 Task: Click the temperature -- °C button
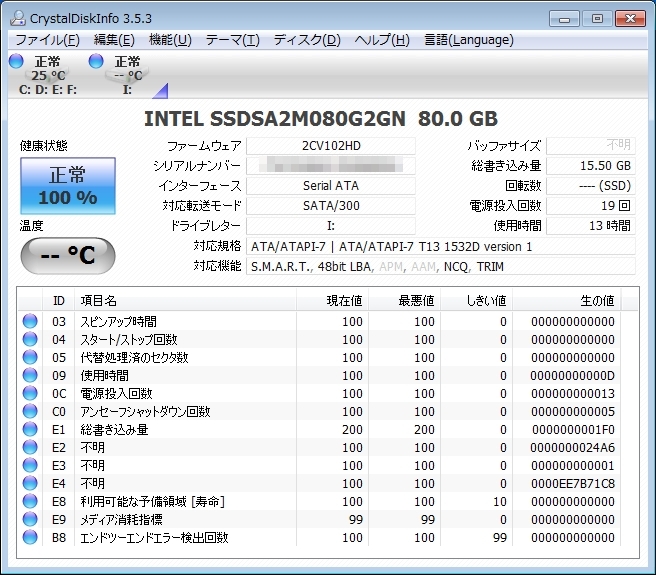tap(67, 255)
